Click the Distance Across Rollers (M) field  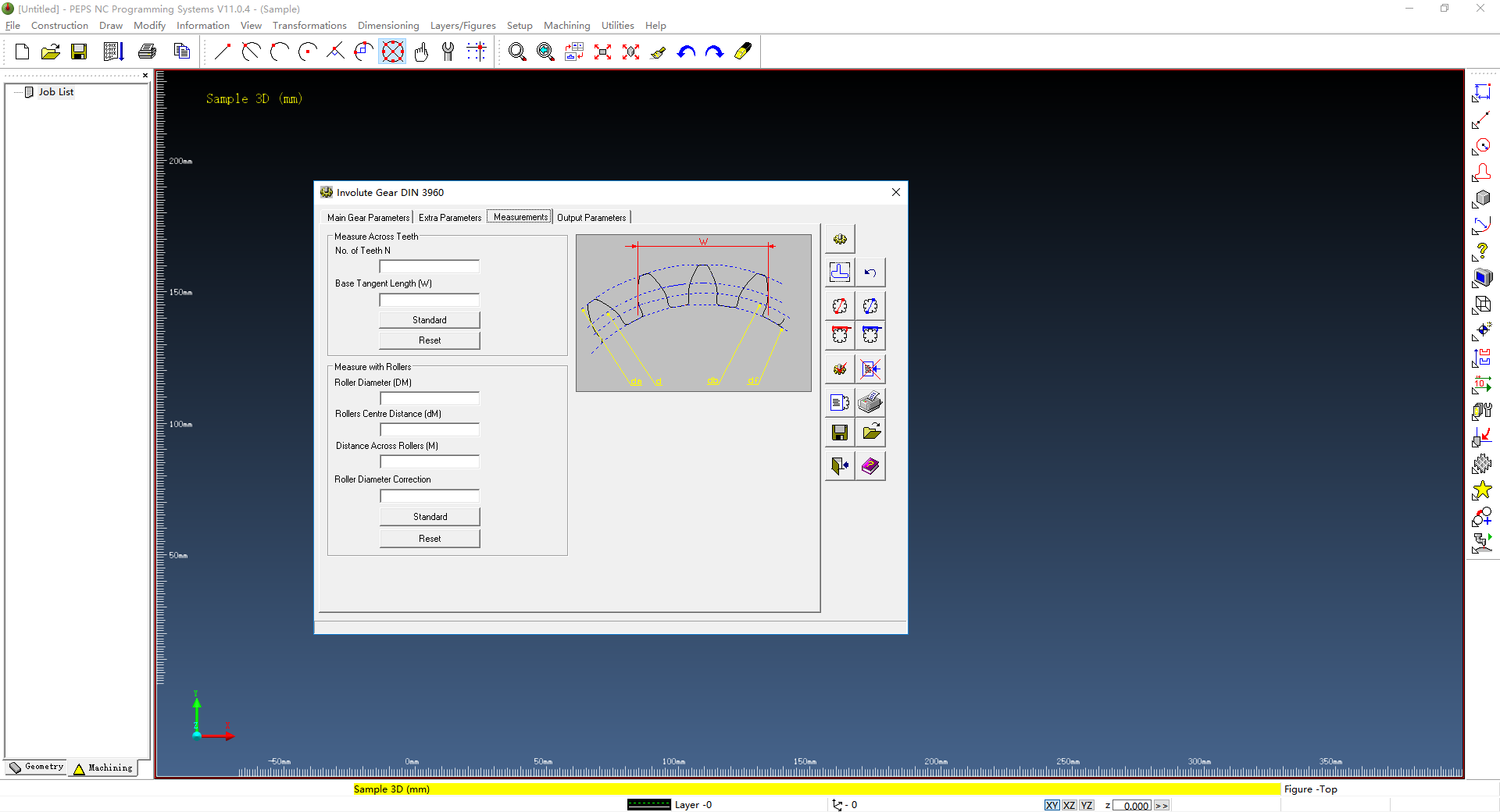(x=430, y=462)
